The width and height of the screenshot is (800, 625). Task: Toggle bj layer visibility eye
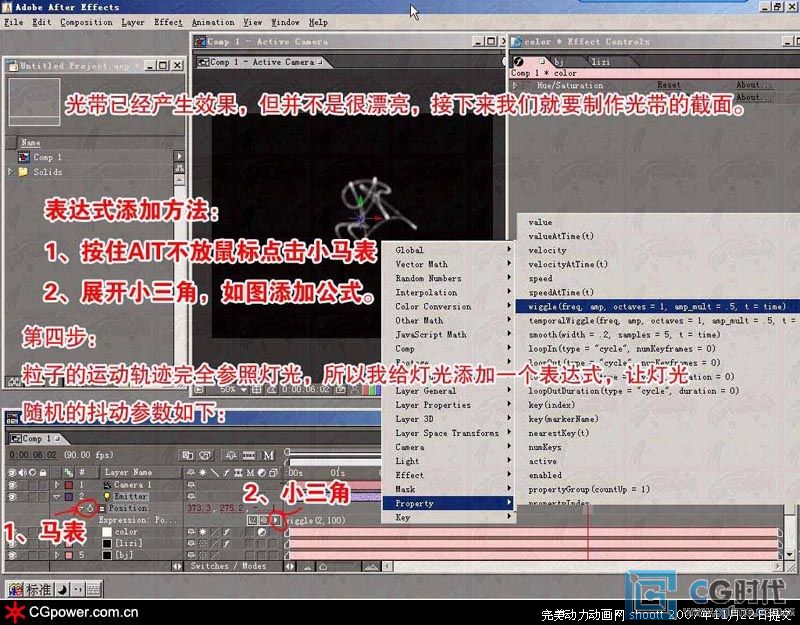pos(12,555)
